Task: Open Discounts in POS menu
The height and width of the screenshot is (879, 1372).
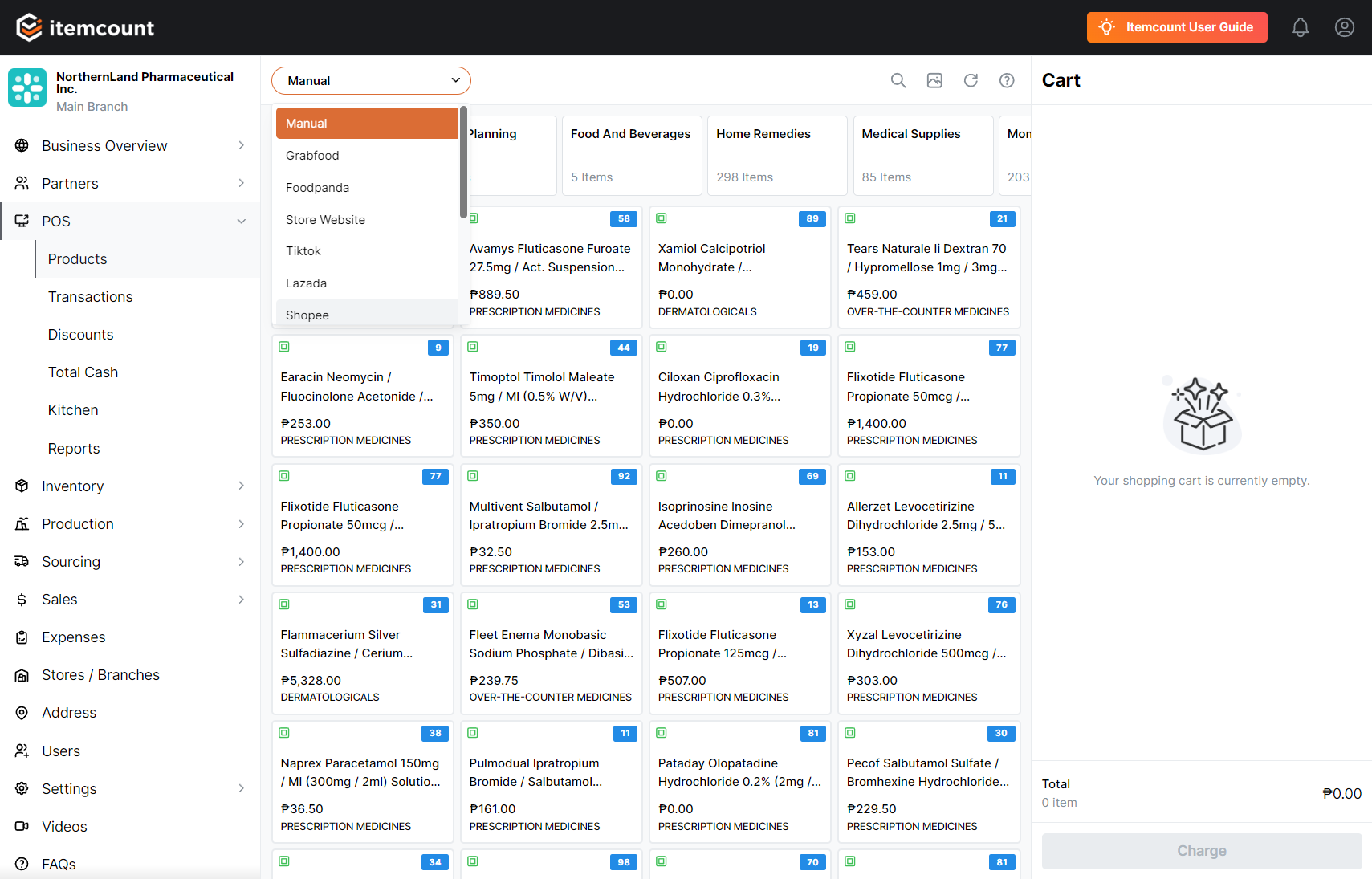Action: [81, 335]
